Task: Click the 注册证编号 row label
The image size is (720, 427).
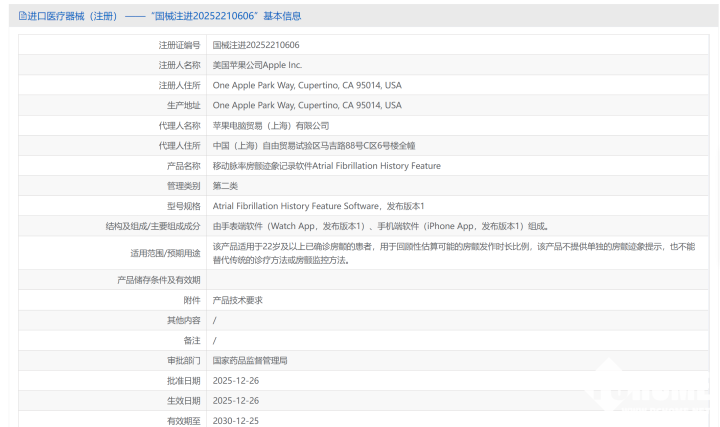Action: 179,45
